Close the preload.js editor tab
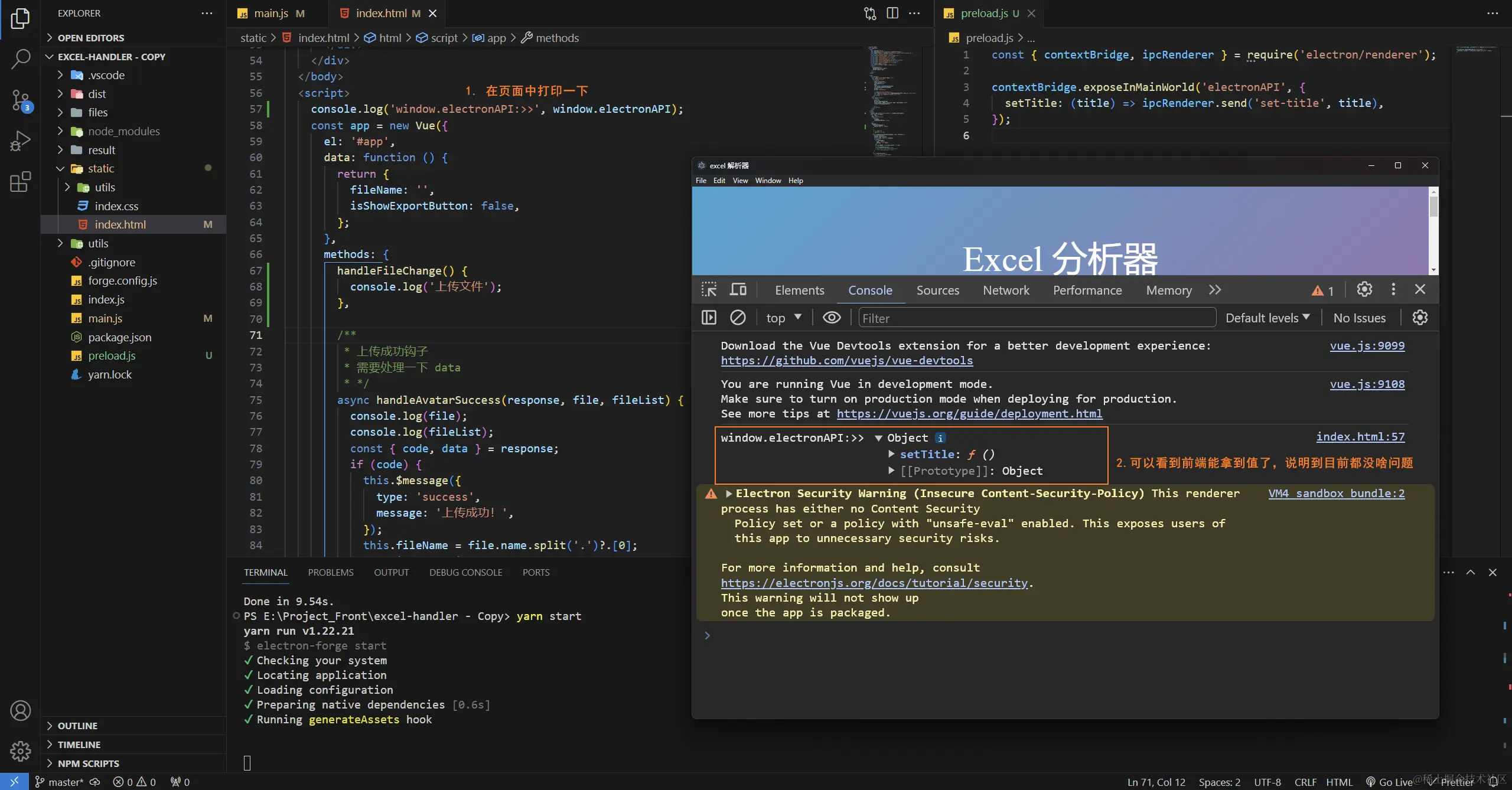Viewport: 1512px width, 790px height. pyautogui.click(x=1031, y=13)
